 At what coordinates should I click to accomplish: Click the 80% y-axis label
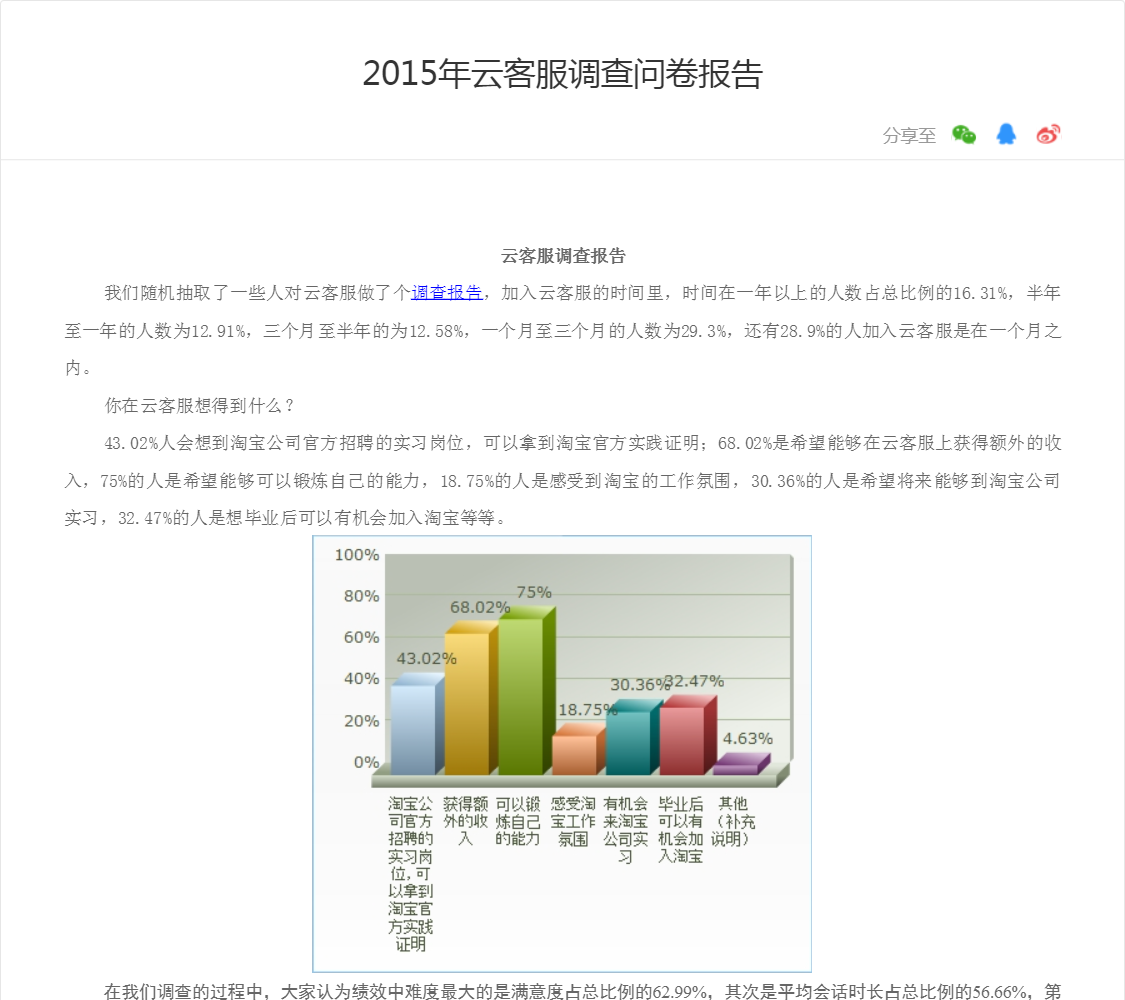coord(361,595)
